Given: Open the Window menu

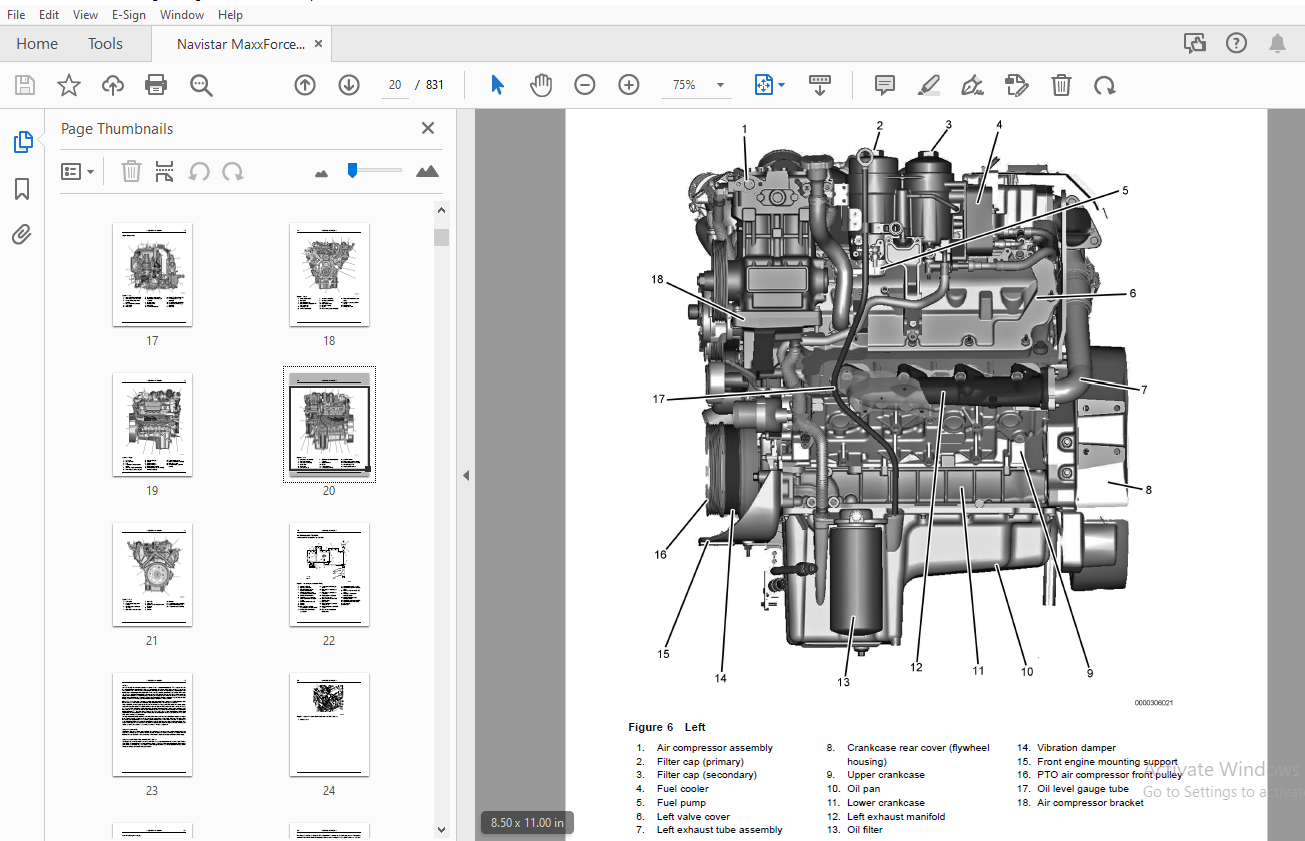Looking at the screenshot, I should click(x=182, y=15).
